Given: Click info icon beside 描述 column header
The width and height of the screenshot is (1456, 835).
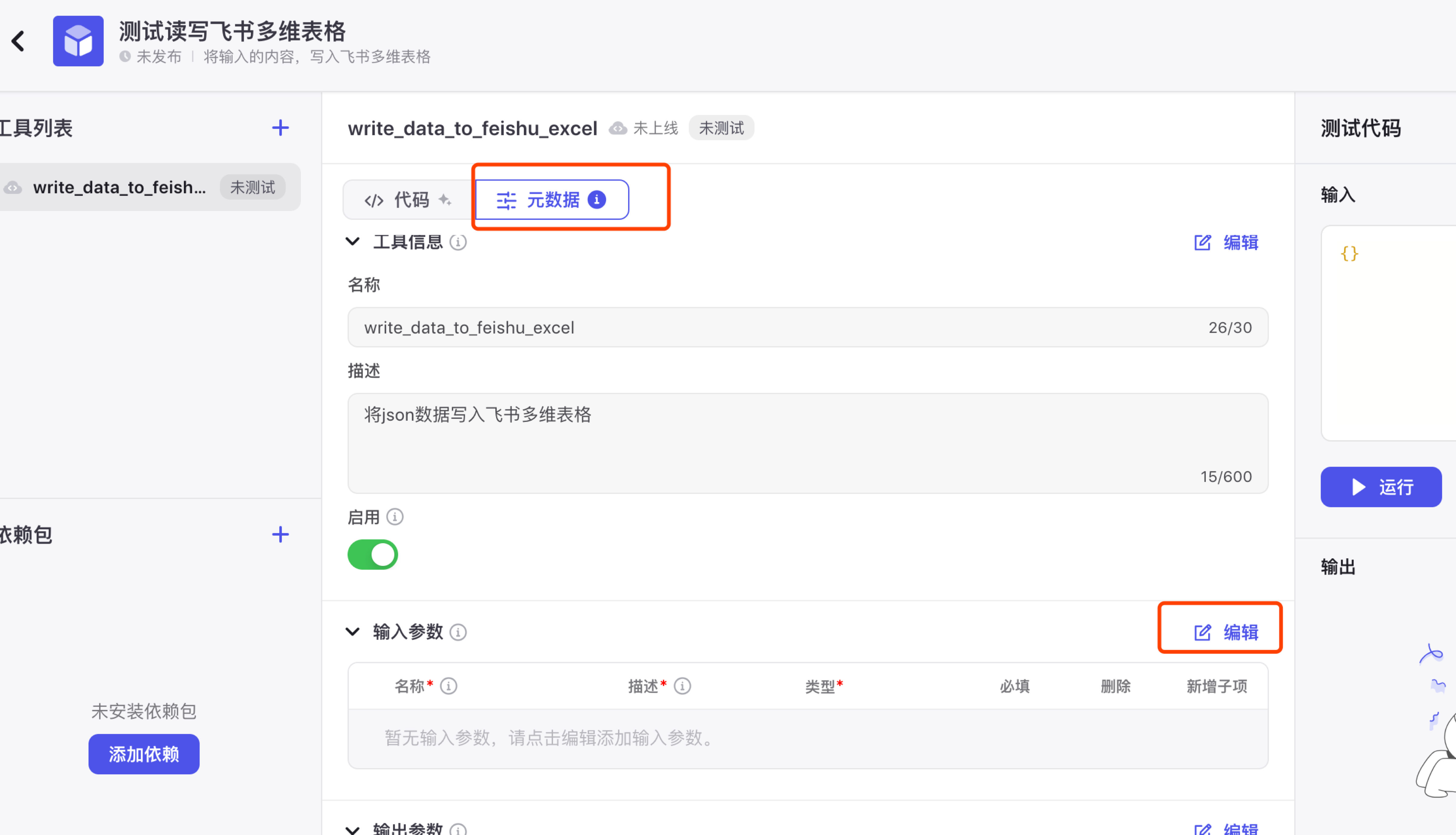Looking at the screenshot, I should pos(682,686).
